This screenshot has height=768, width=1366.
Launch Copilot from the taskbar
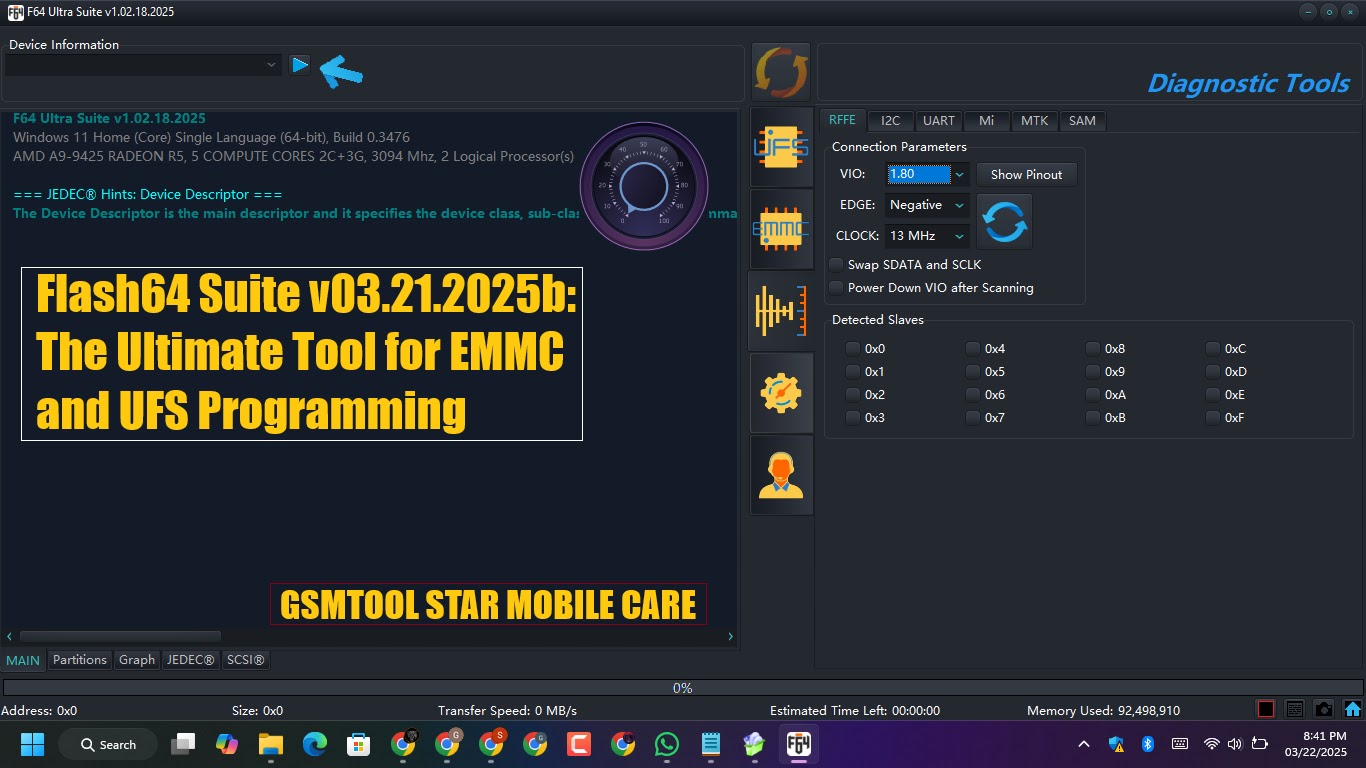tap(227, 744)
